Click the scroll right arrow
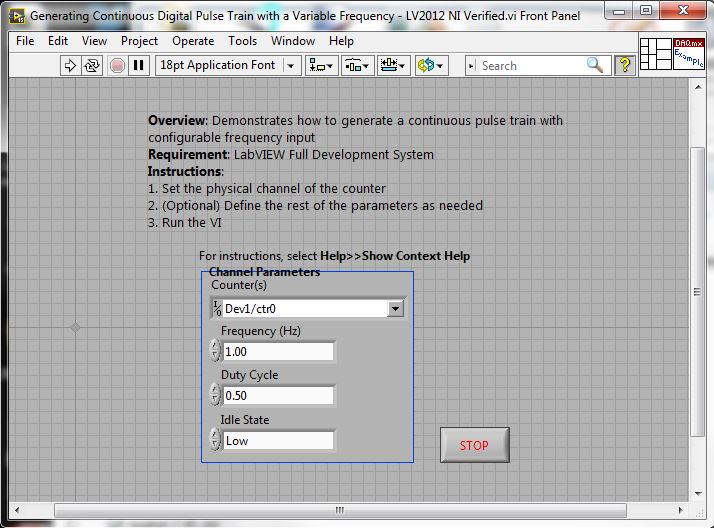The image size is (714, 528). [x=680, y=510]
